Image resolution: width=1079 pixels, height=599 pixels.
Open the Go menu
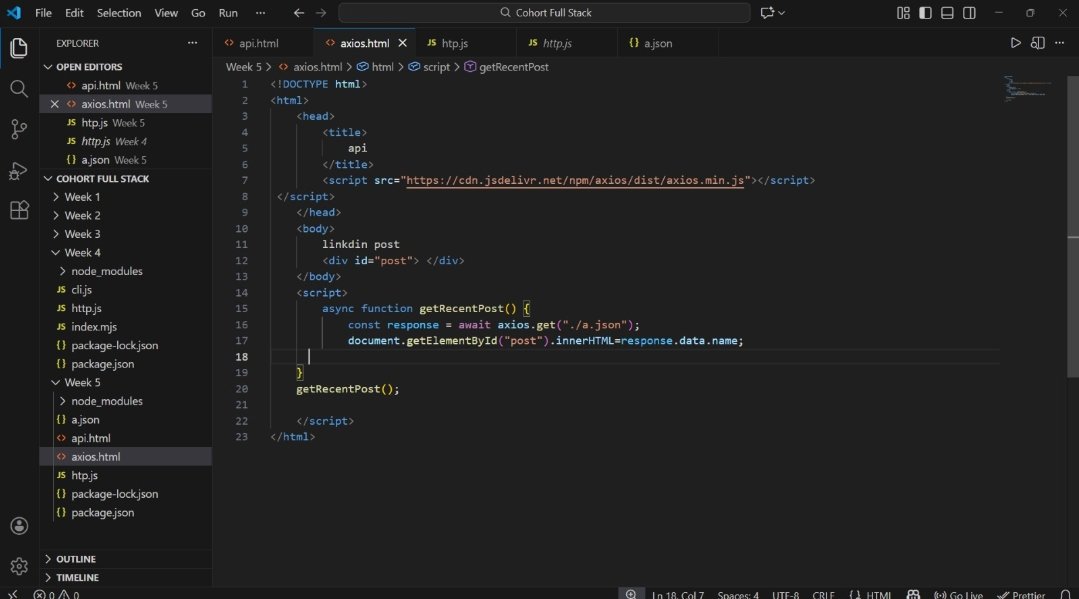198,12
